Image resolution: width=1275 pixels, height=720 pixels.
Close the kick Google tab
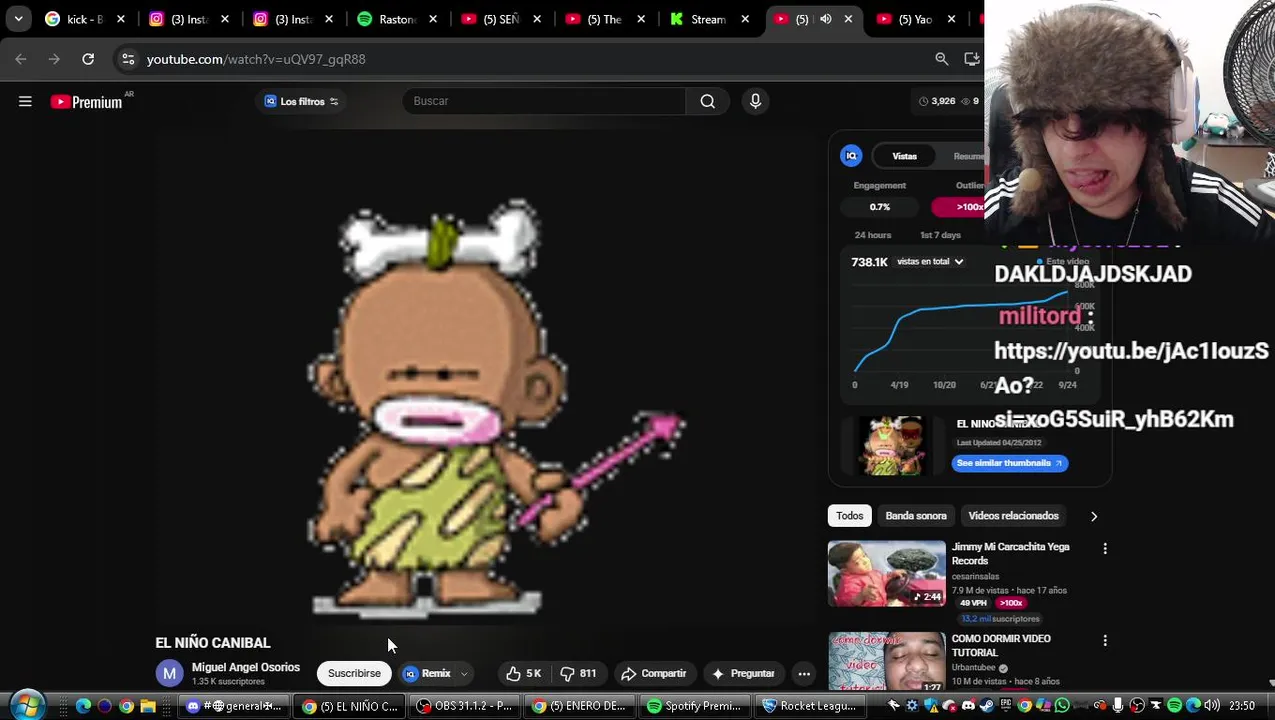click(121, 19)
